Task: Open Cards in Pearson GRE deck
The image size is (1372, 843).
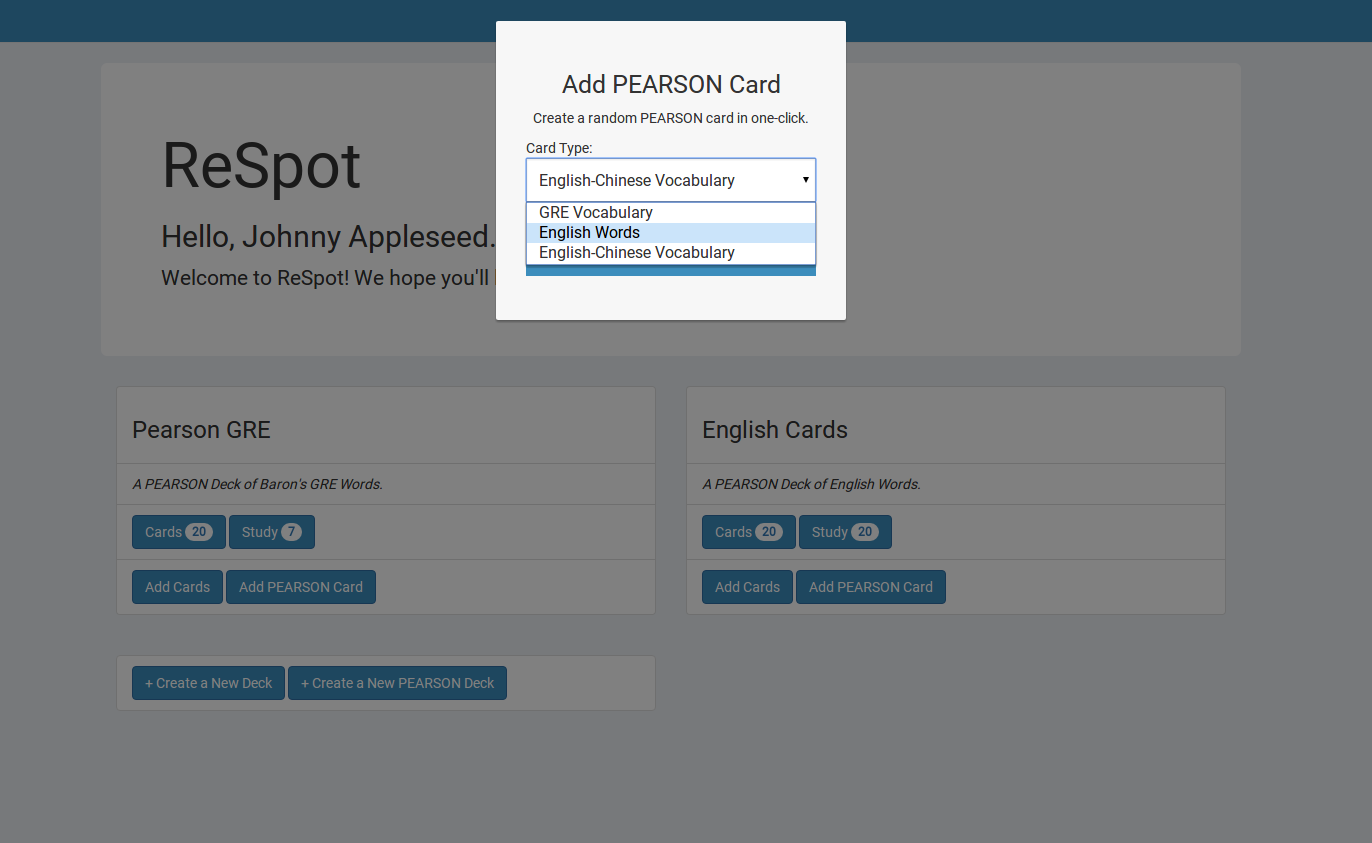Action: pos(179,532)
